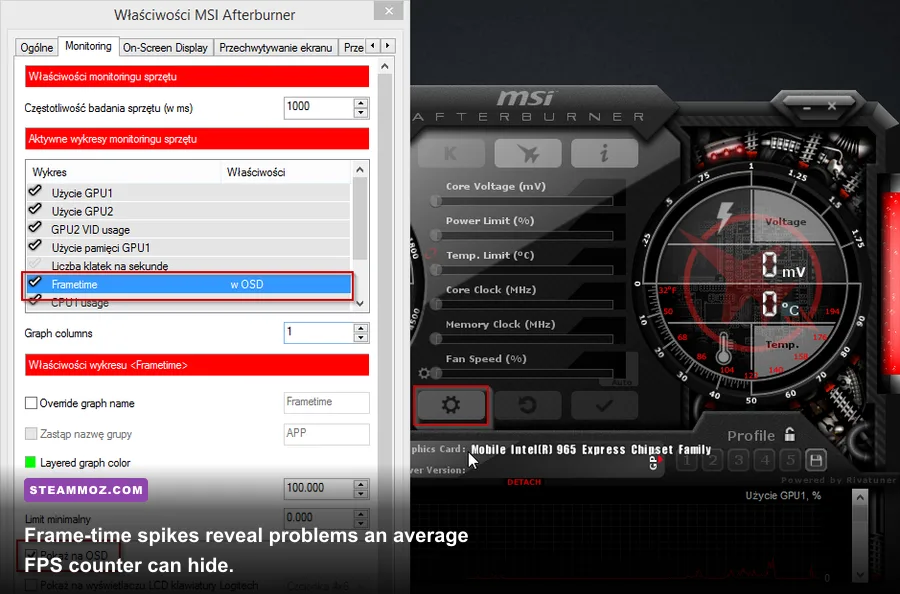Viewport: 900px width, 594px height.
Task: Decrease the 100.000 limit value
Action: (x=361, y=494)
